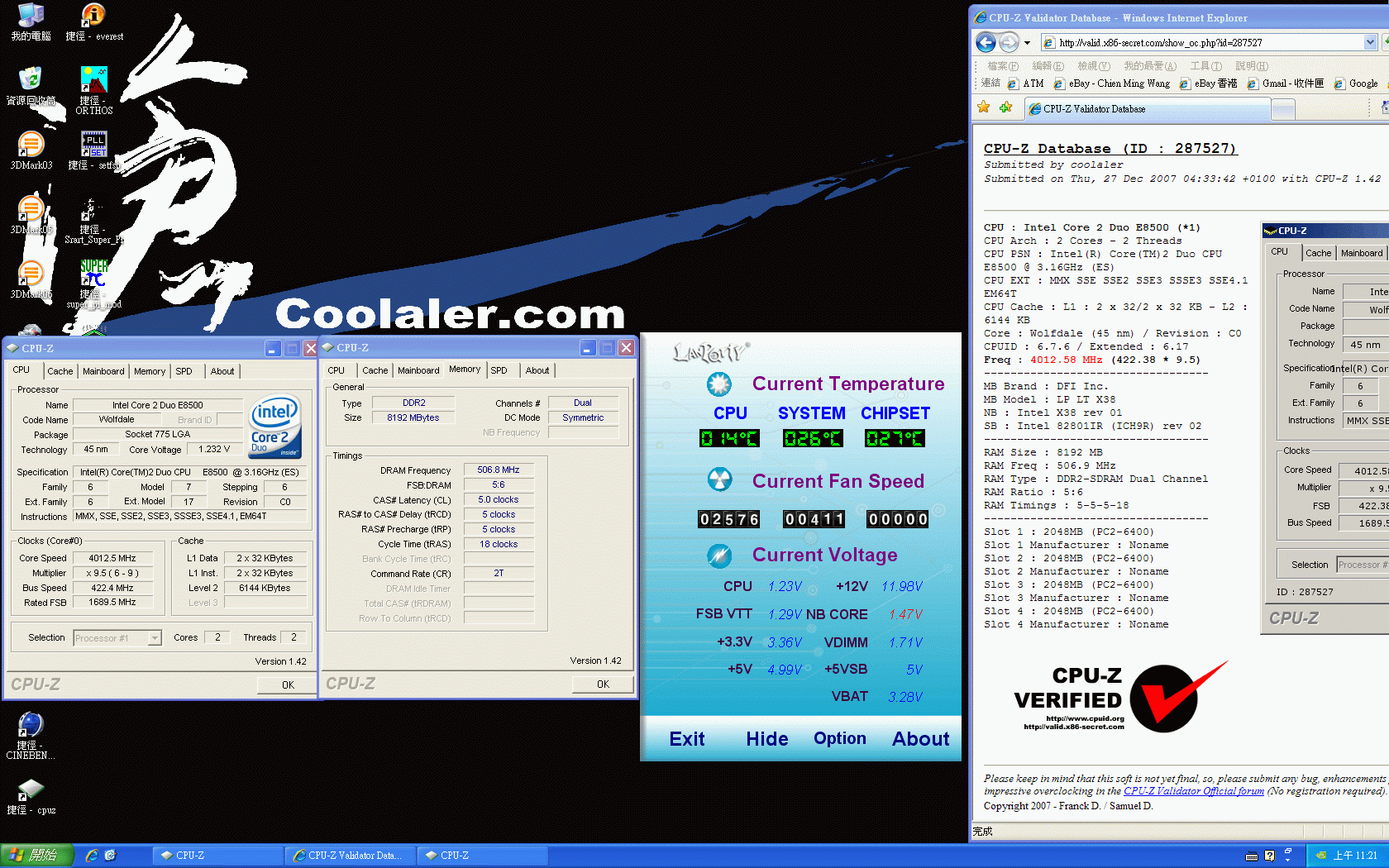Click Option in the LanParty monitor
The height and width of the screenshot is (868, 1389).
click(x=840, y=738)
